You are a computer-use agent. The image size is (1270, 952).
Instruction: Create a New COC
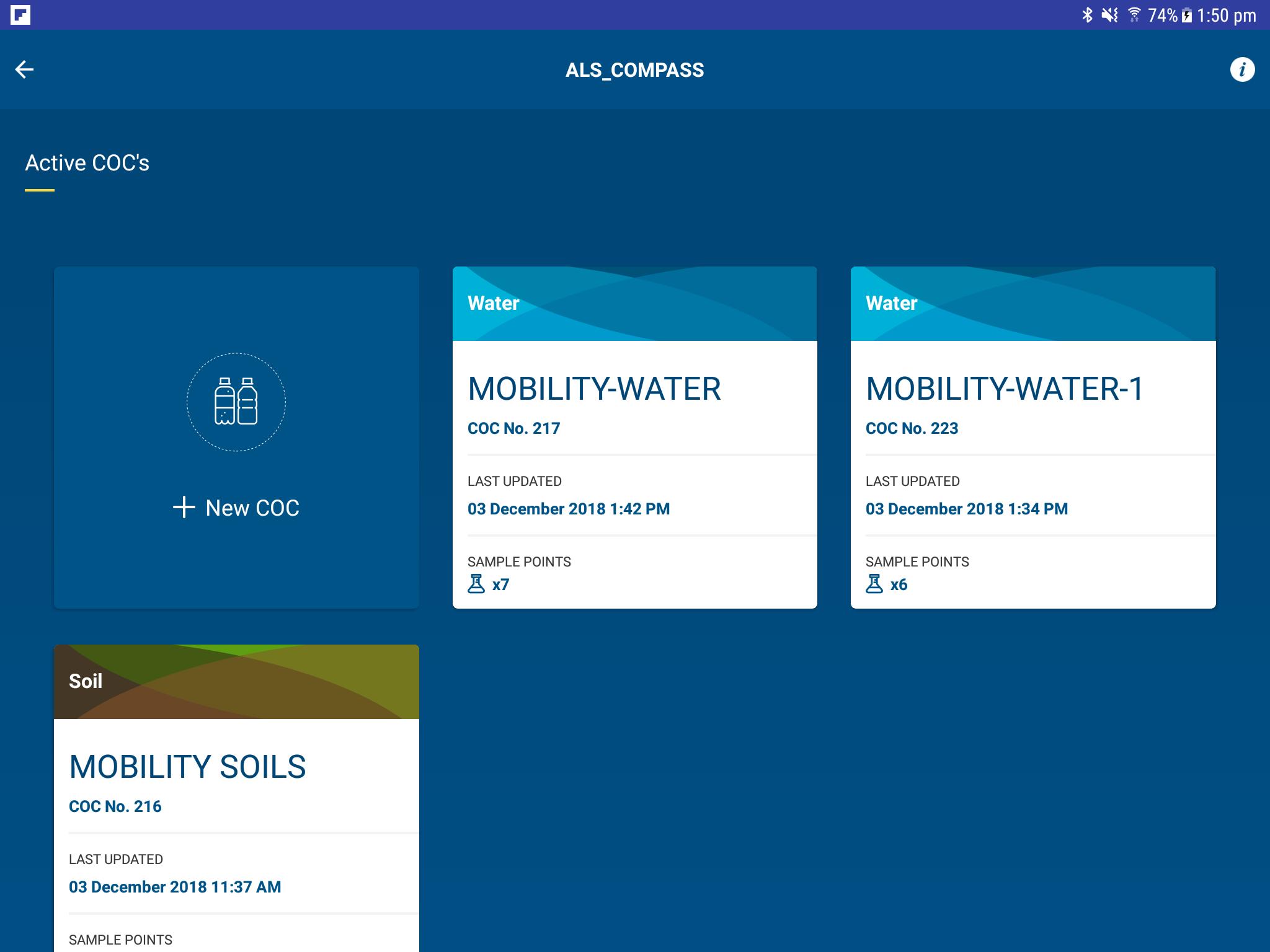point(236,438)
